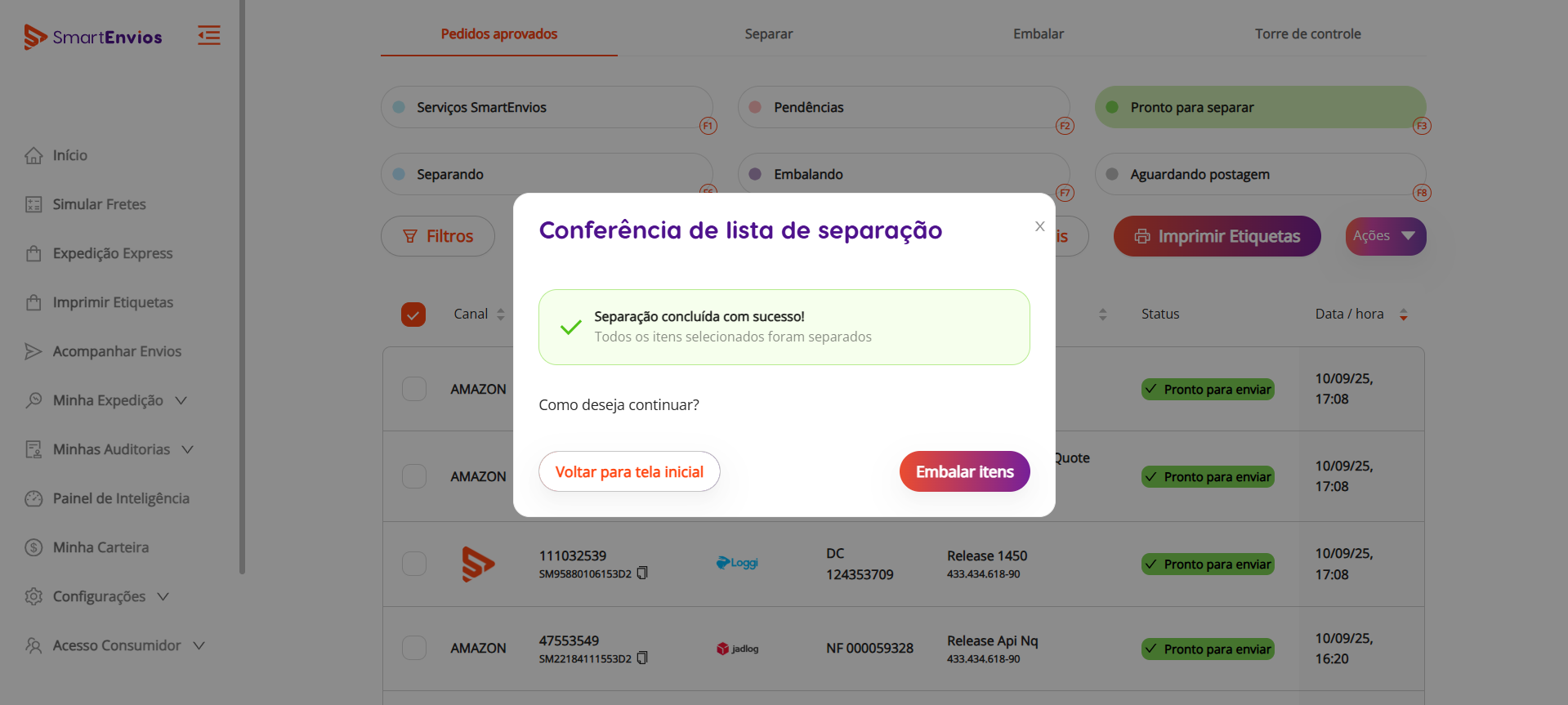Image resolution: width=1568 pixels, height=705 pixels.
Task: Click the Painel de Inteligência gauge icon
Action: point(34,498)
